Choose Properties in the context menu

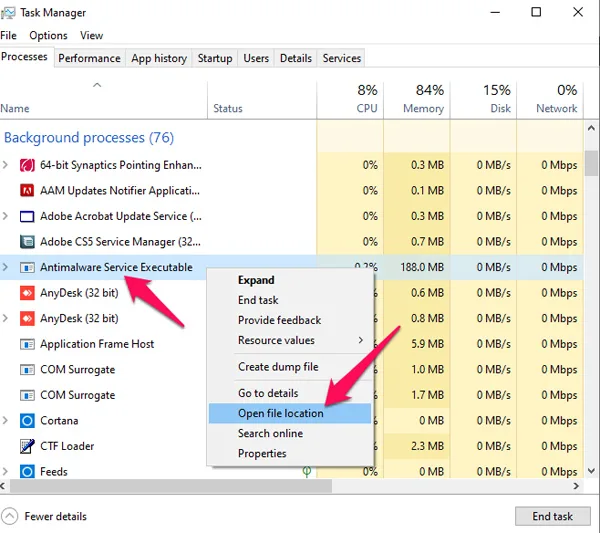tap(290, 453)
